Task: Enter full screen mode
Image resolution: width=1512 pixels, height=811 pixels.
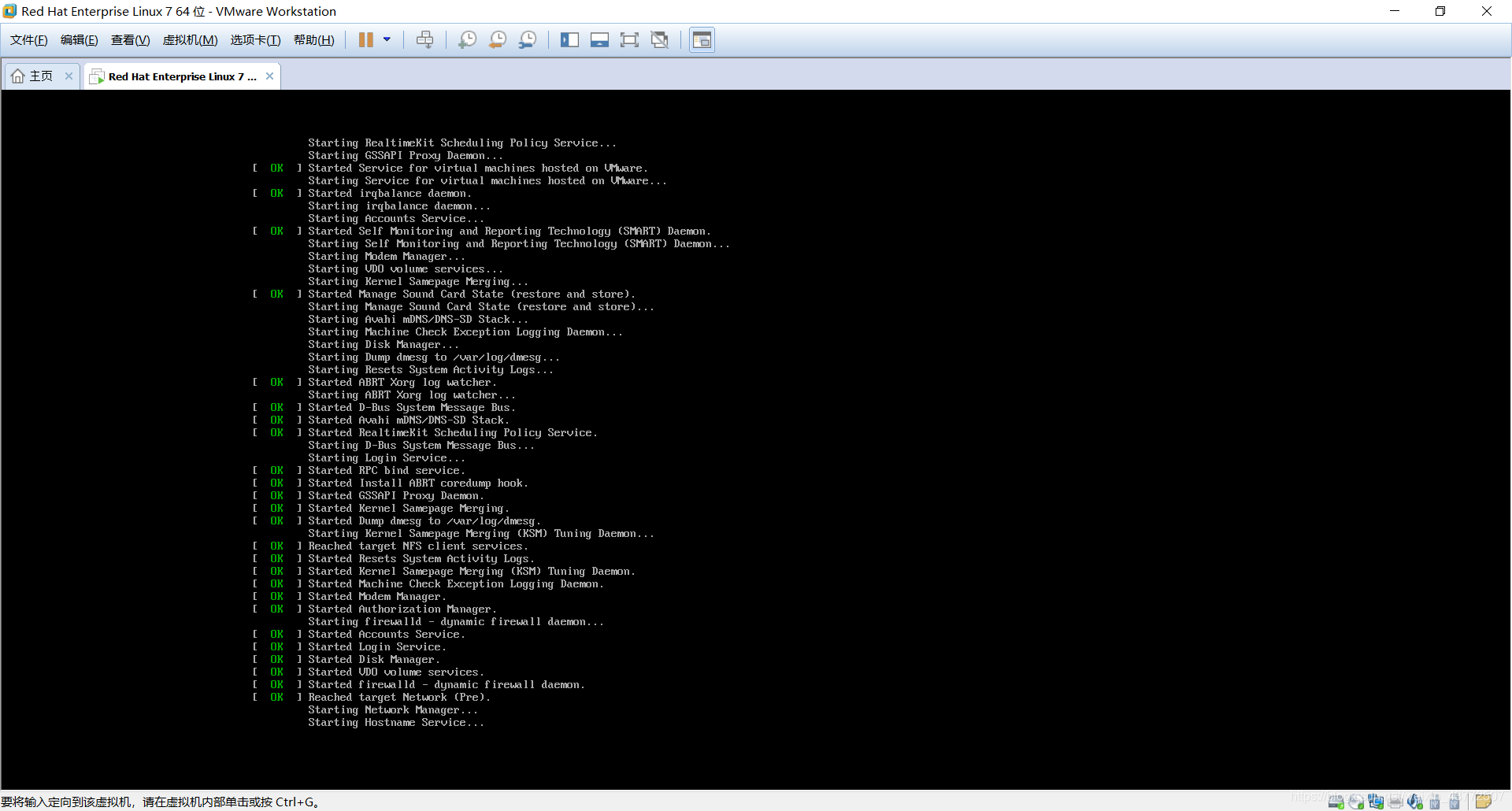Action: point(629,40)
